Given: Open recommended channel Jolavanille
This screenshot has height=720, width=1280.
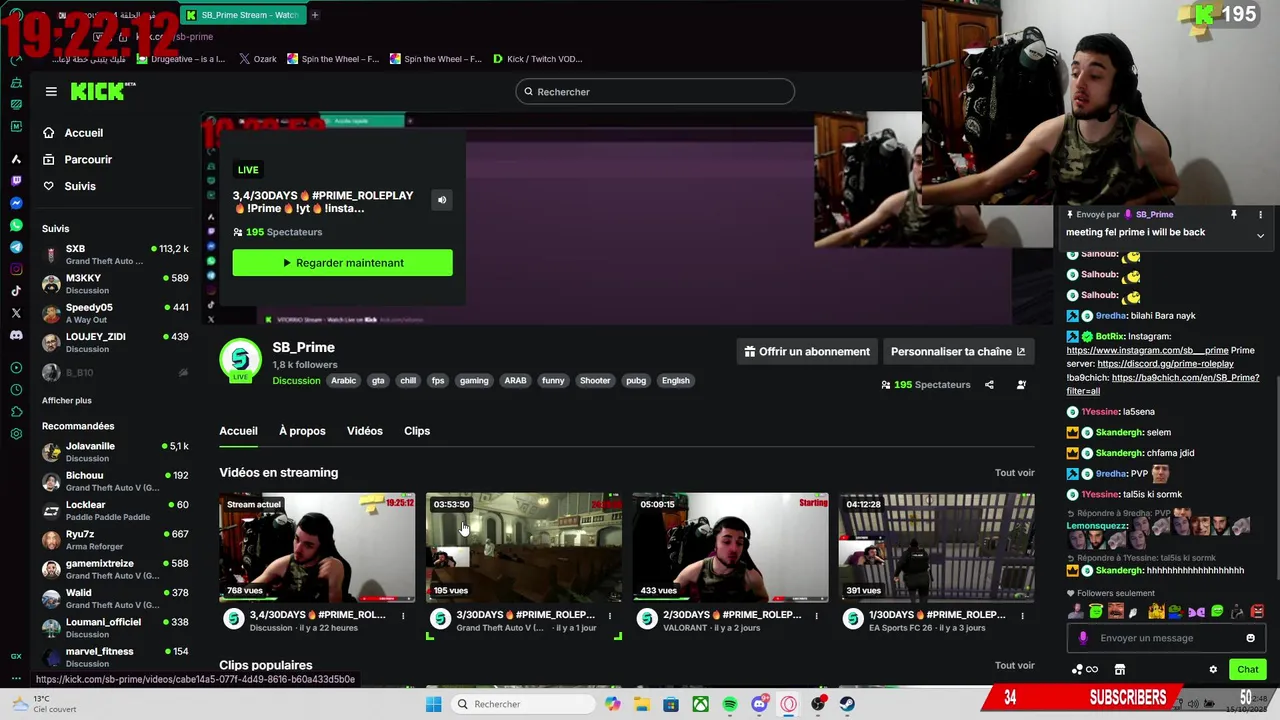Looking at the screenshot, I should (115, 452).
